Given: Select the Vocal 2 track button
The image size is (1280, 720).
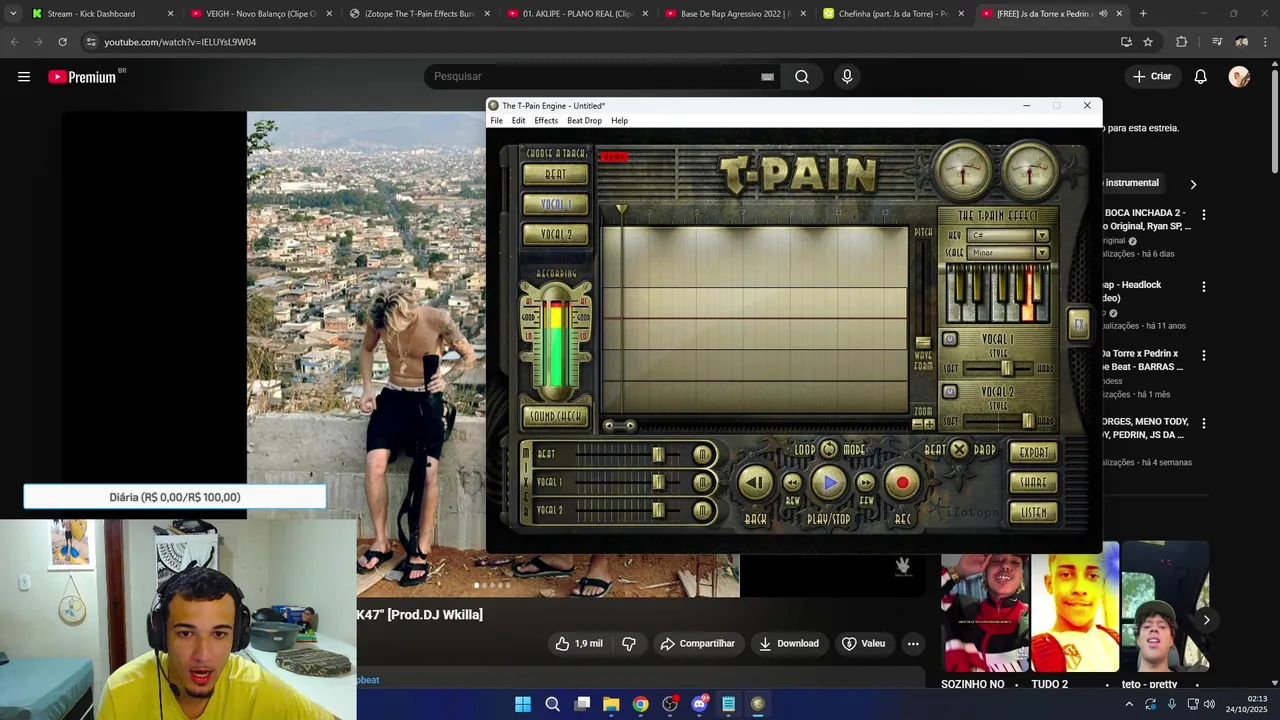Looking at the screenshot, I should point(556,234).
